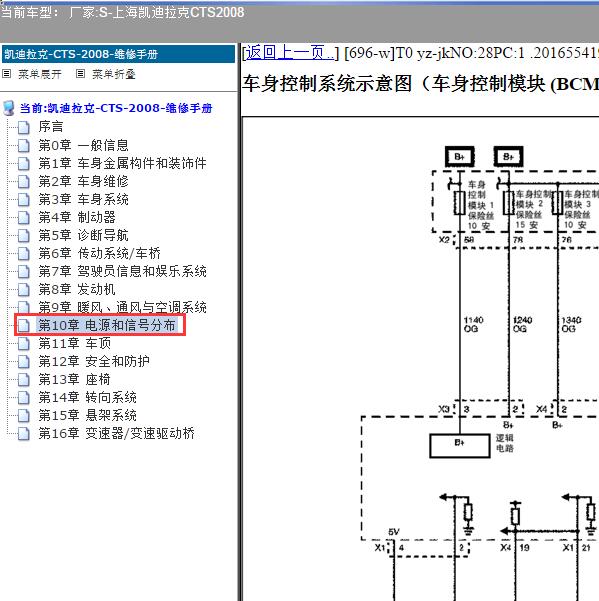Collapse all menus with 菜单折叠

click(x=114, y=74)
